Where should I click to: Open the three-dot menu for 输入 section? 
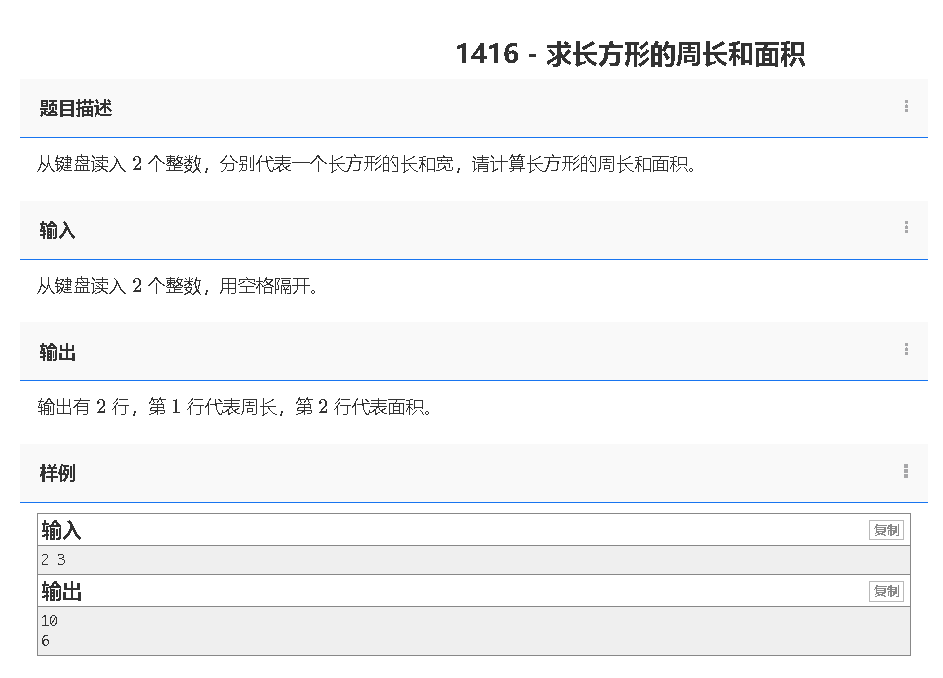click(906, 228)
